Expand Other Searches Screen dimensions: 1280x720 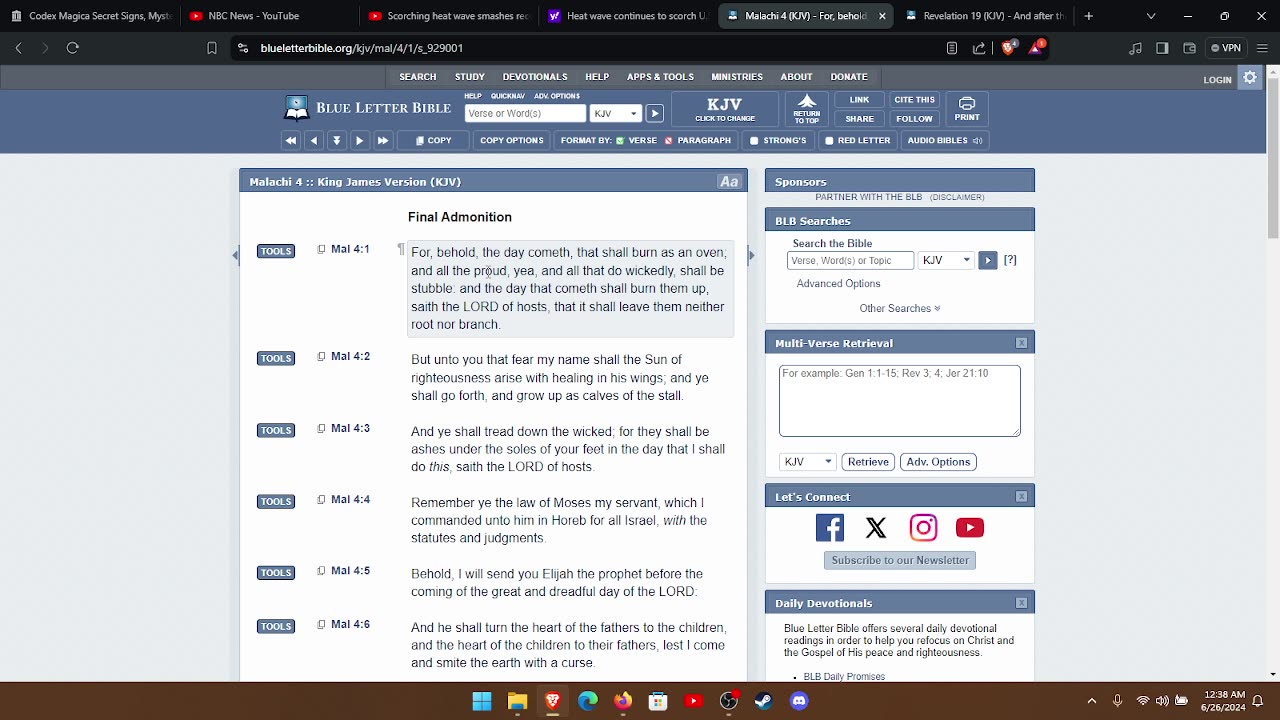[900, 308]
